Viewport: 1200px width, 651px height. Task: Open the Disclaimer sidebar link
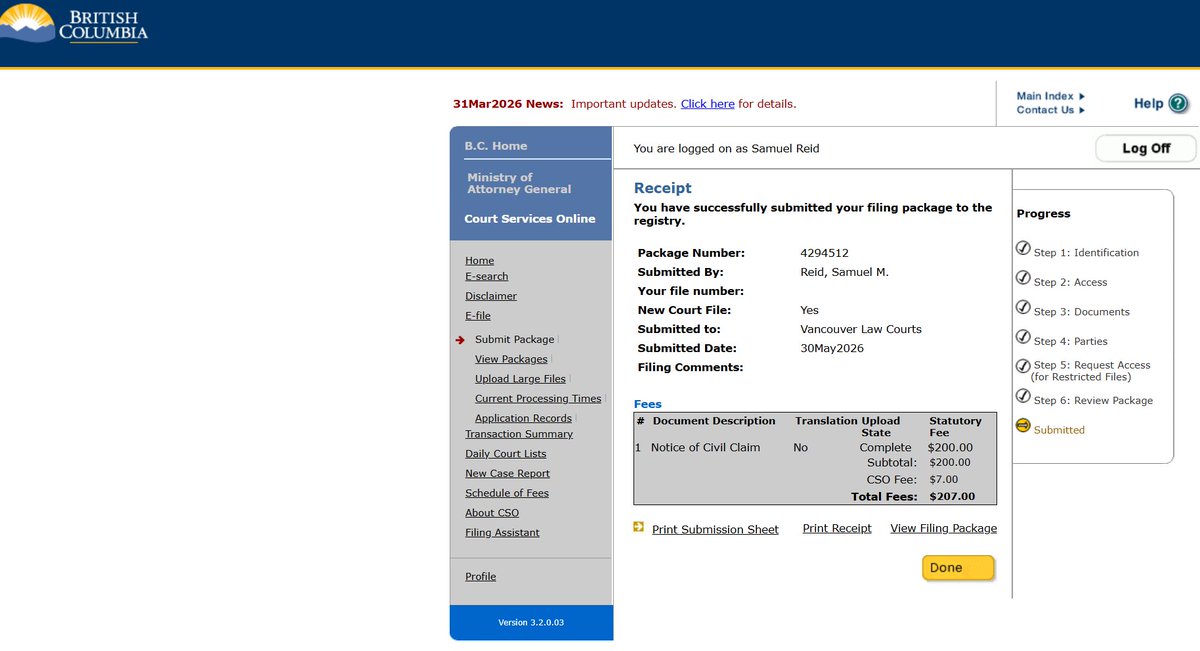tap(491, 296)
